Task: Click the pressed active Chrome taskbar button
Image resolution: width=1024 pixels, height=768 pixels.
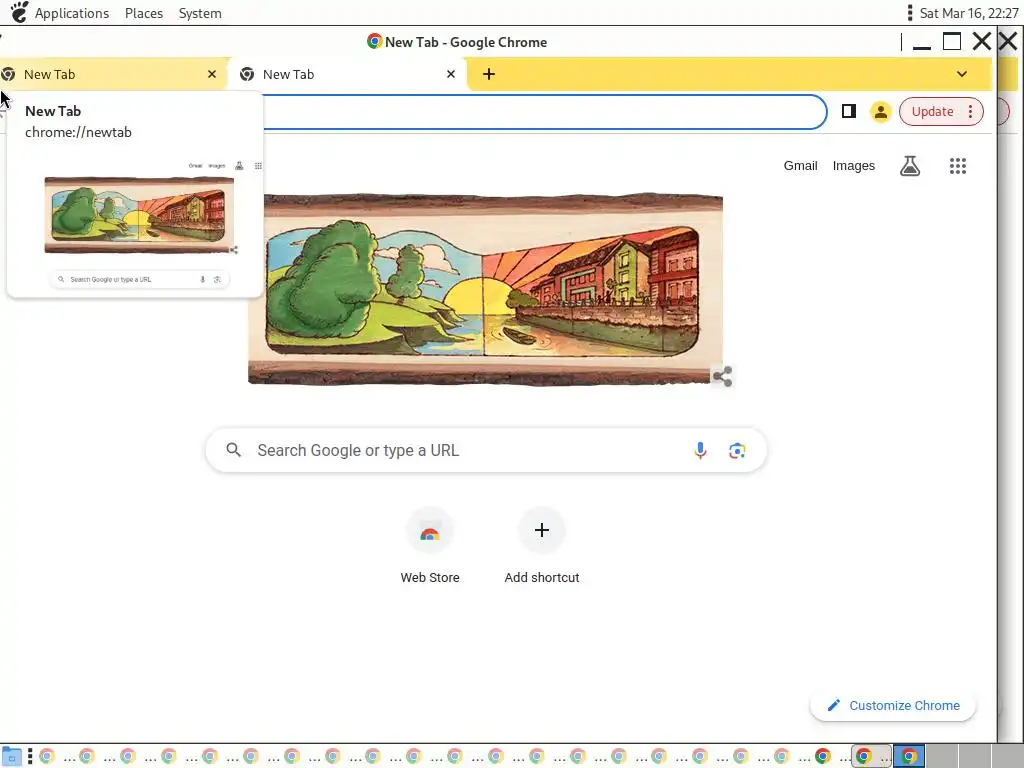Action: pyautogui.click(x=871, y=757)
